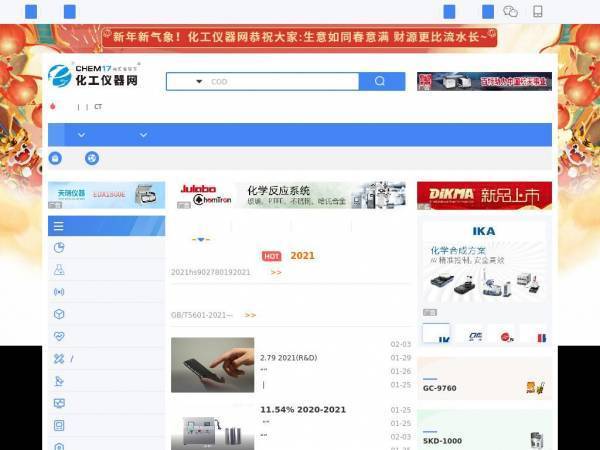Click the magnifier search button
Image resolution: width=600 pixels, height=450 pixels.
point(382,82)
